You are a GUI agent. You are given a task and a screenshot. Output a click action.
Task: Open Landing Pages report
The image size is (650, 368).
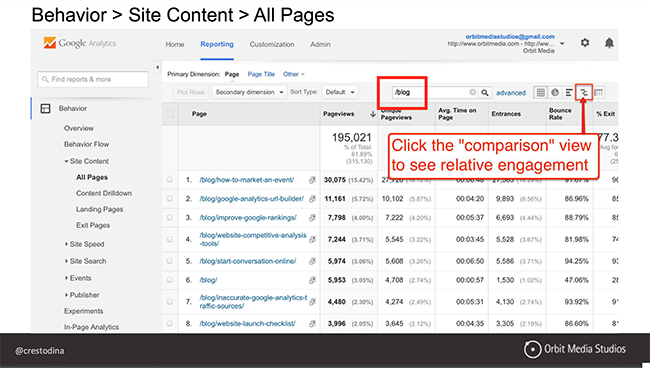click(x=99, y=209)
